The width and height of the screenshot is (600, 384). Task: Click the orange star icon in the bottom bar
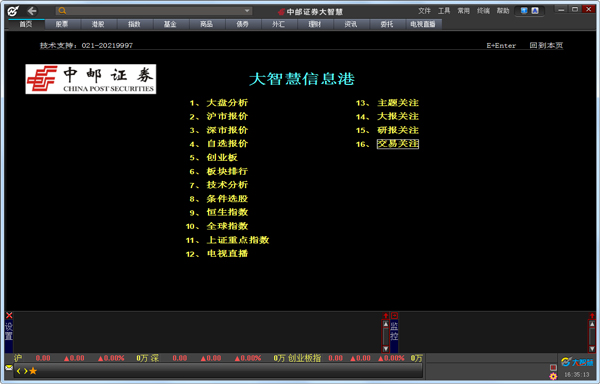click(x=33, y=371)
